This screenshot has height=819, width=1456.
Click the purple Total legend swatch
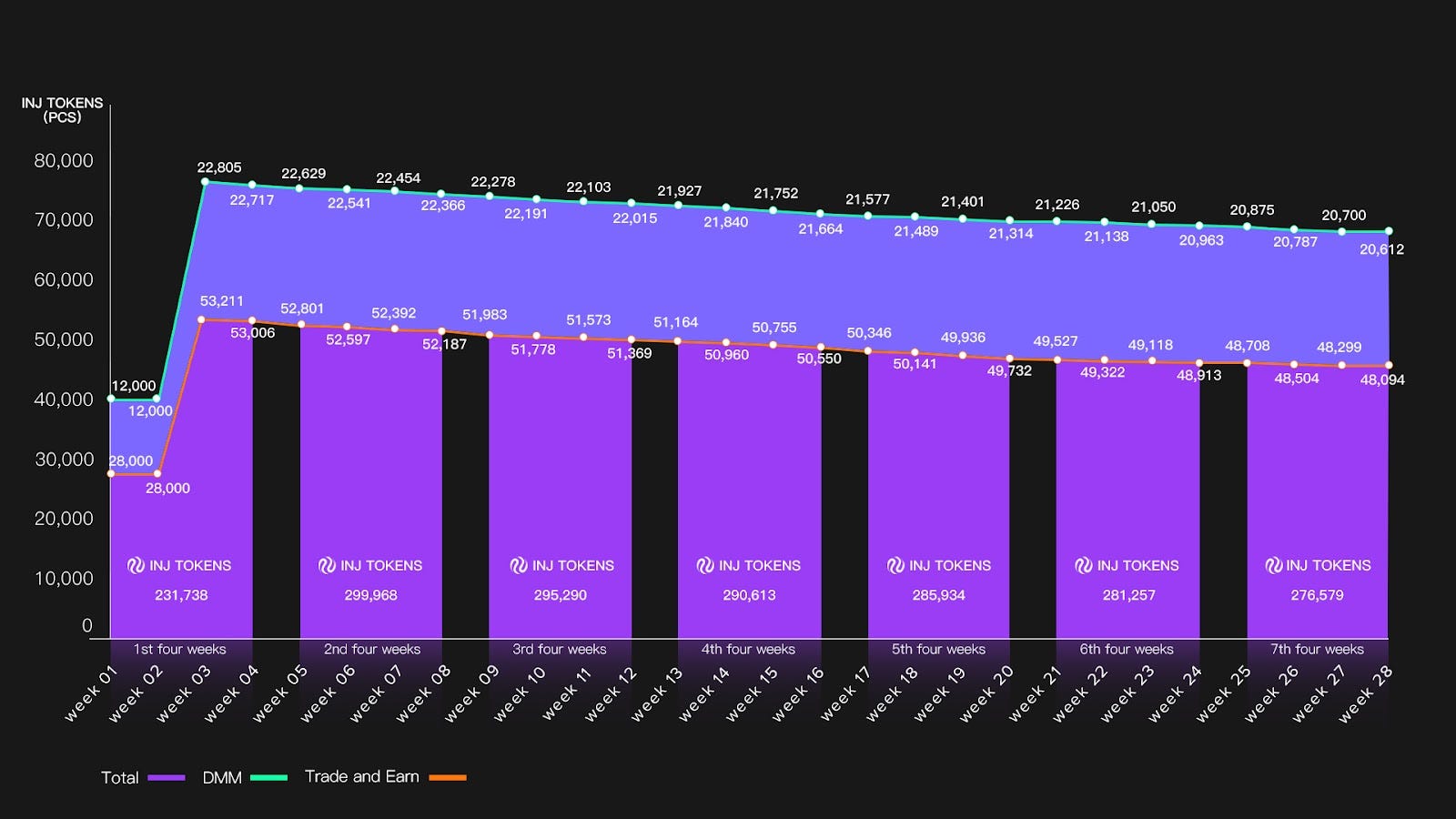[167, 778]
